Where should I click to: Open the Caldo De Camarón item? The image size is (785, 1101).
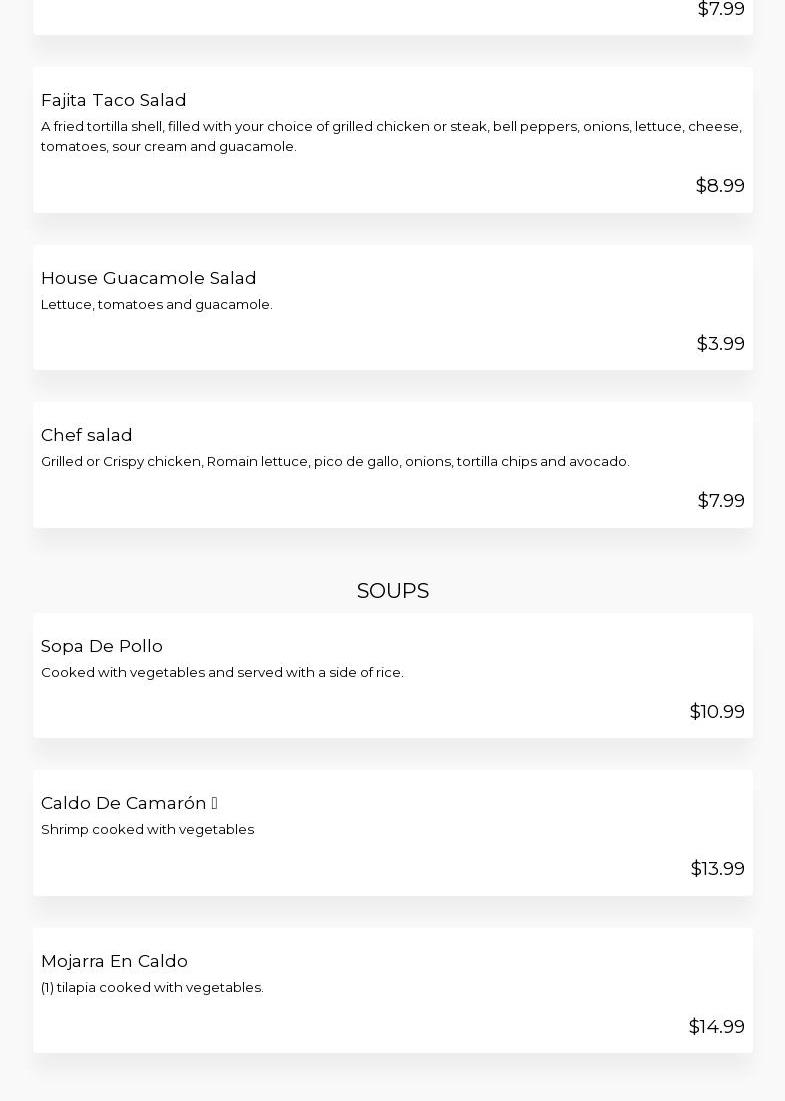tap(123, 803)
